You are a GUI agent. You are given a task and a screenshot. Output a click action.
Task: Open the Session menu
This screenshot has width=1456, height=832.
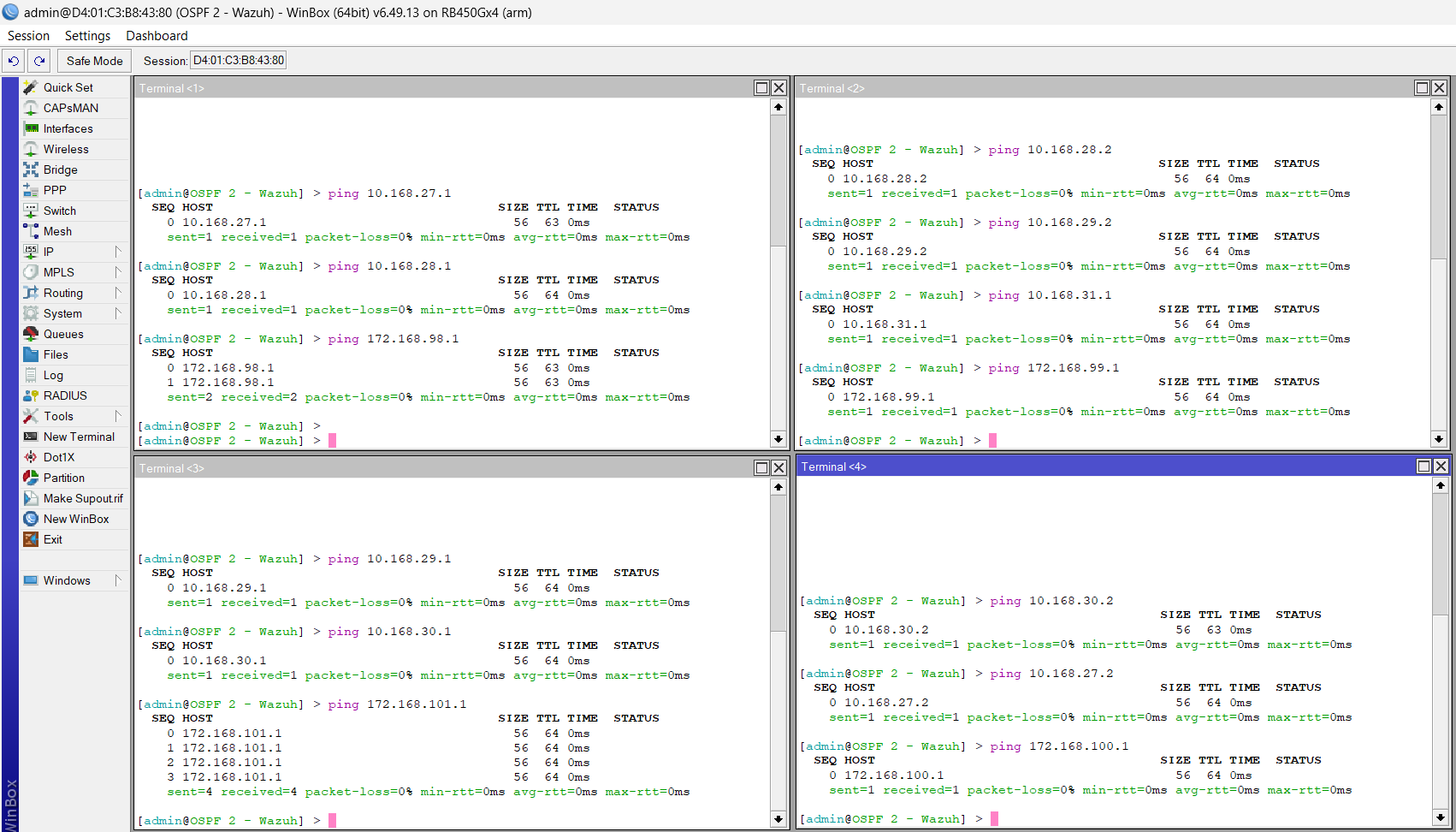(x=28, y=36)
